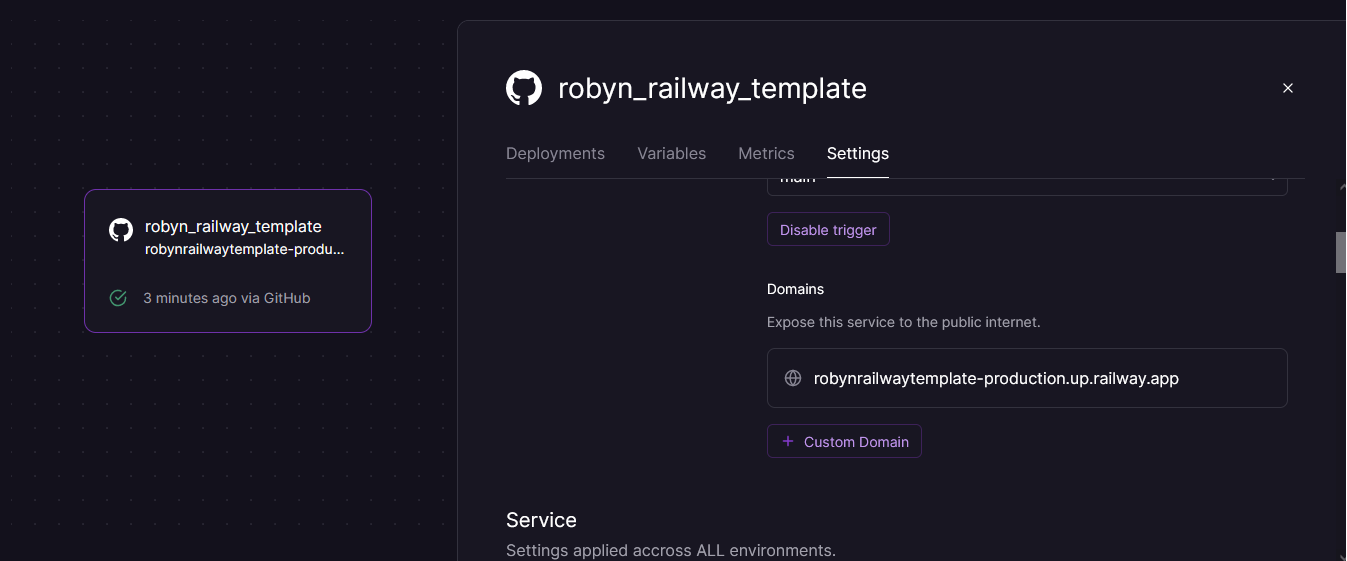Viewport: 1347px width, 561px height.
Task: Click the settings panel scrollbar thumb
Action: point(1341,252)
